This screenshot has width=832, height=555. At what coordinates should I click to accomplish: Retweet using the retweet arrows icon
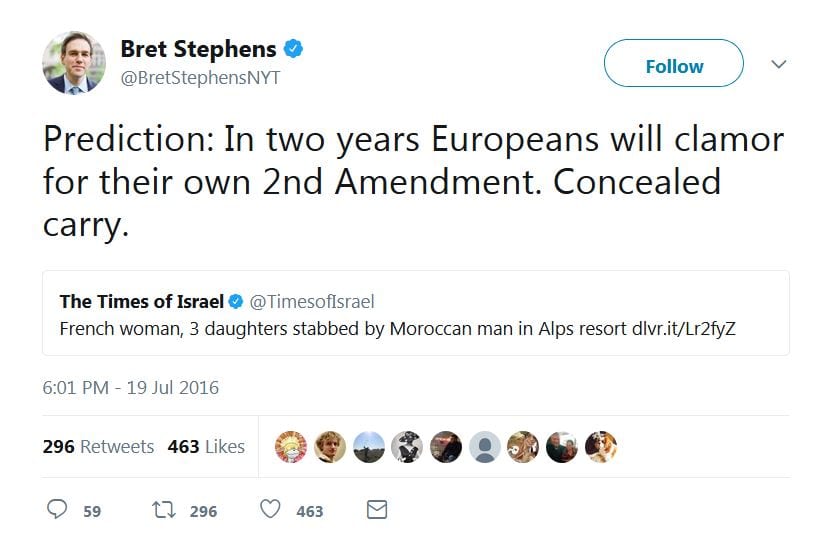[163, 510]
